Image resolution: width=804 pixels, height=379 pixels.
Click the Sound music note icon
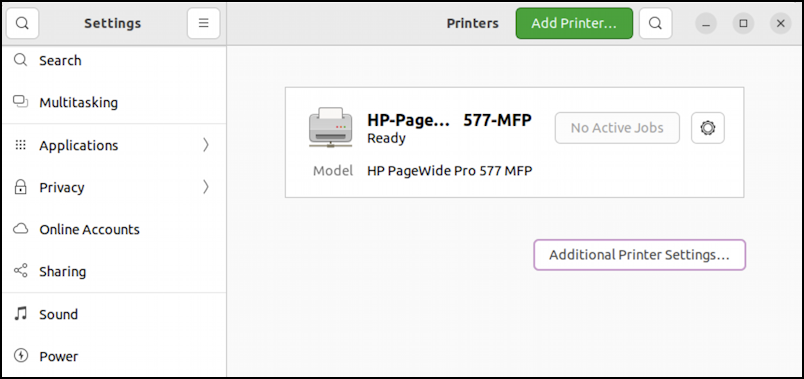coord(21,313)
